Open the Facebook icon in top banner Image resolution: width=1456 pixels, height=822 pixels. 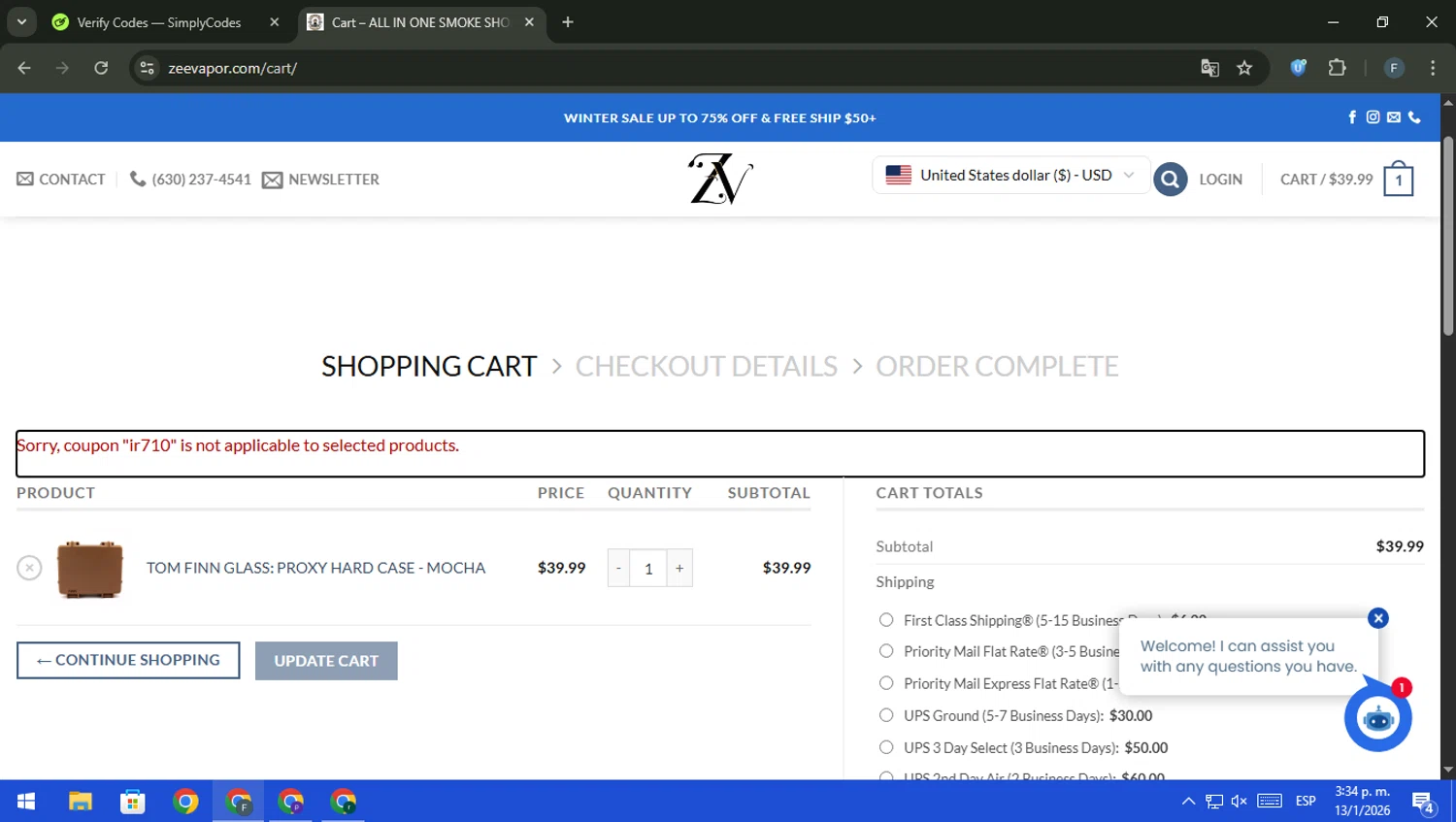[x=1352, y=117]
